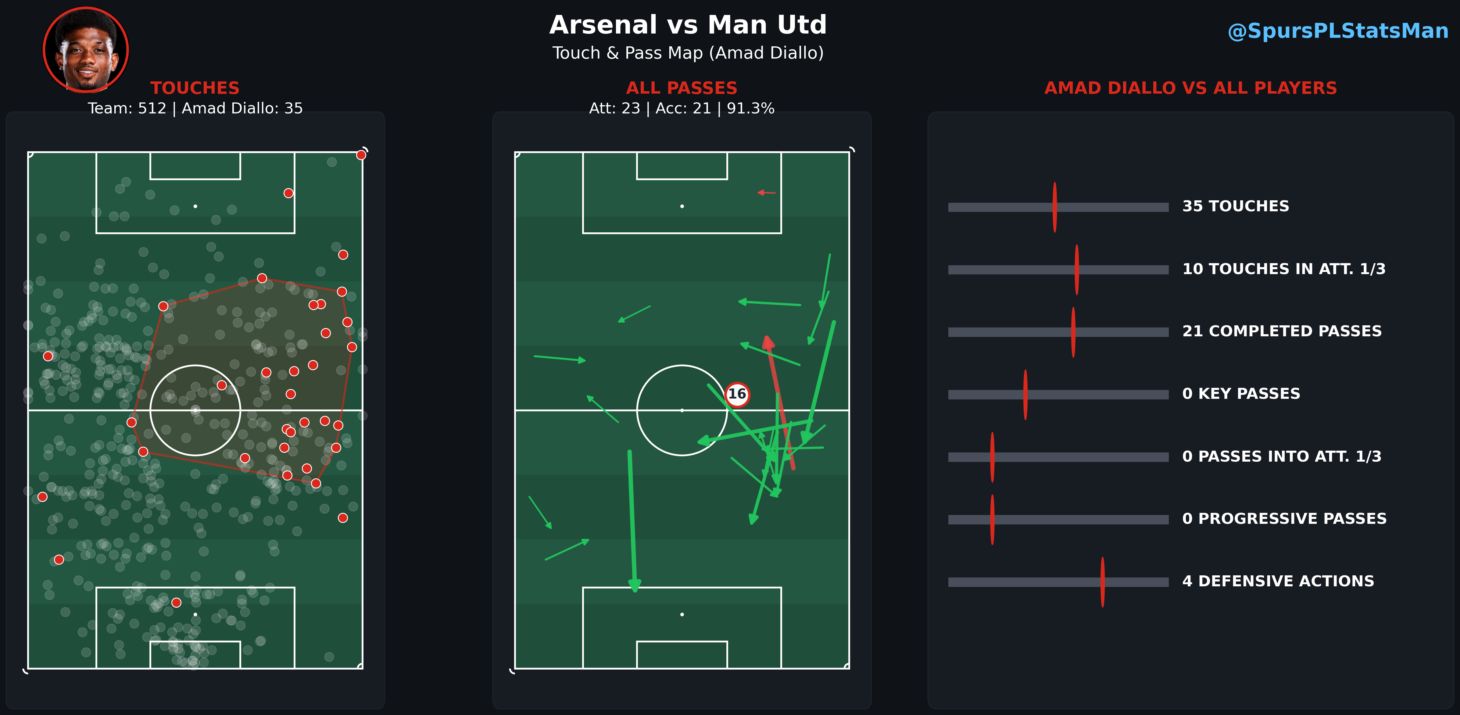The image size is (1460, 715).
Task: Click the small red arrow in top penalty area
Action: click(x=766, y=192)
